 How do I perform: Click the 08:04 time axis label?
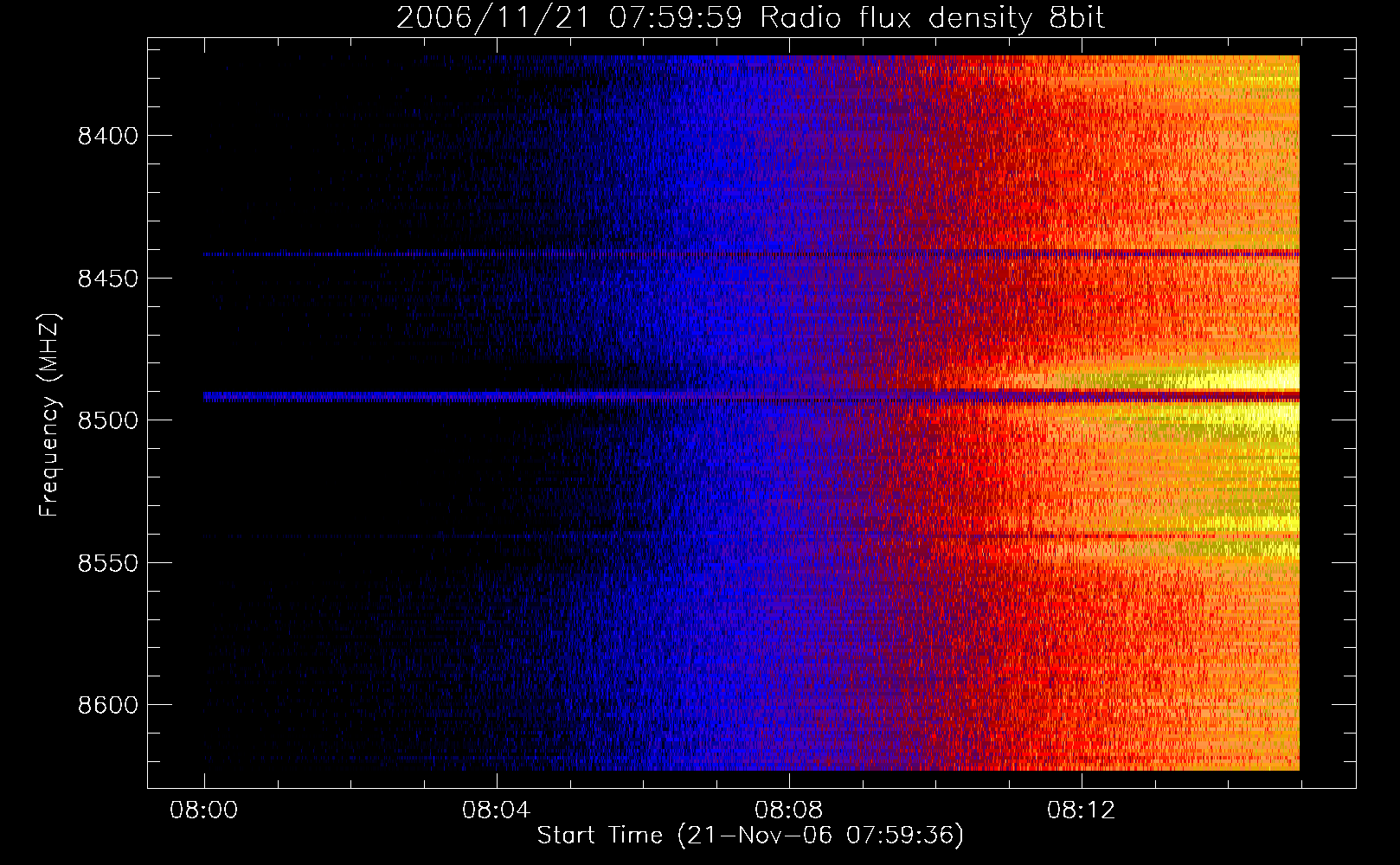(x=497, y=811)
